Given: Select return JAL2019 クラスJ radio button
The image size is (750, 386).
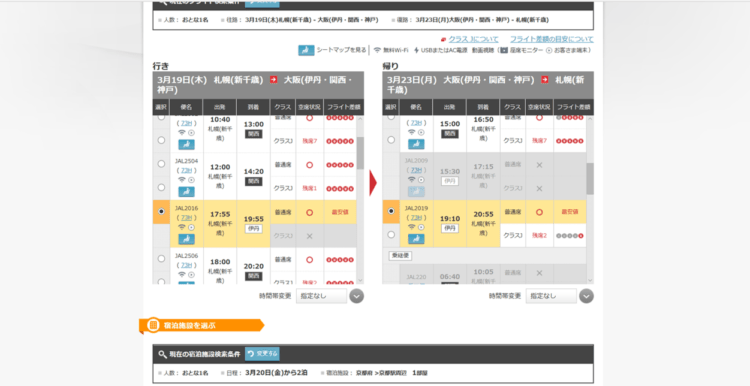Looking at the screenshot, I should pos(391,235).
